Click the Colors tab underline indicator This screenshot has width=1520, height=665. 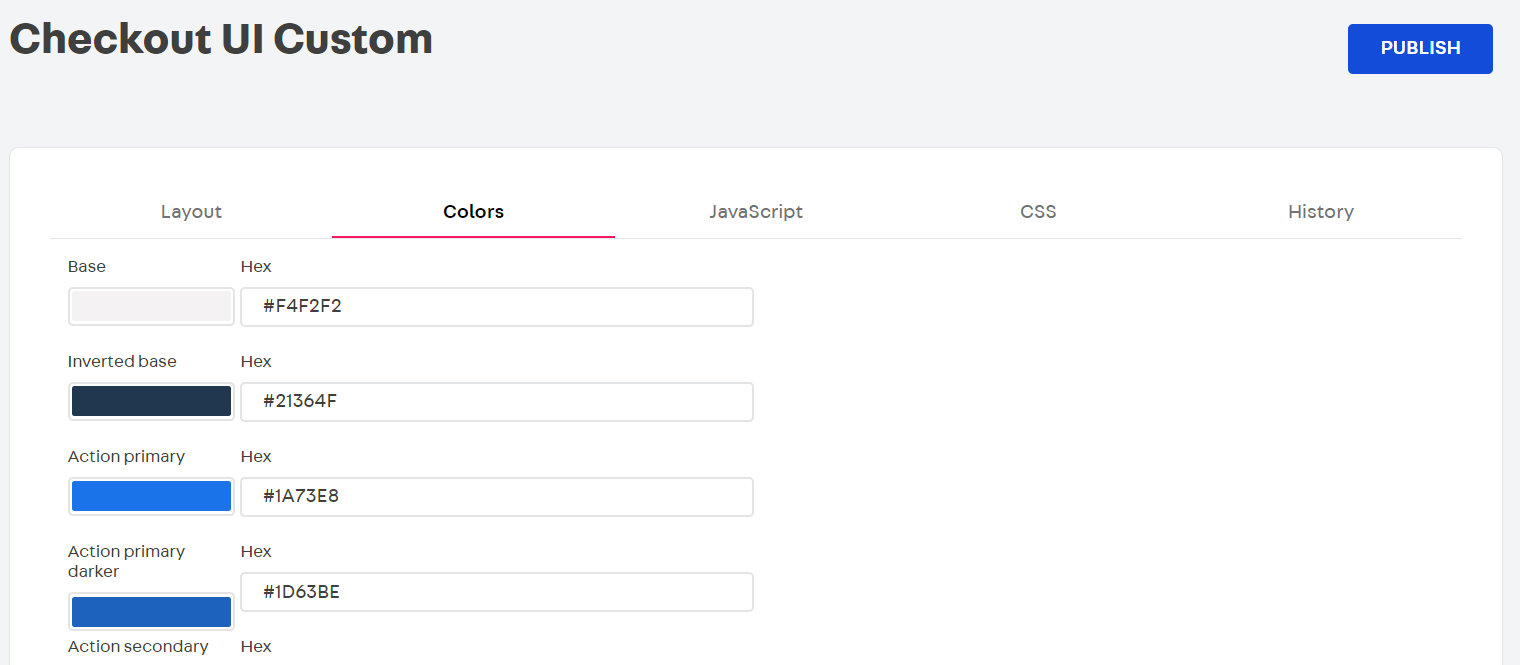coord(473,236)
